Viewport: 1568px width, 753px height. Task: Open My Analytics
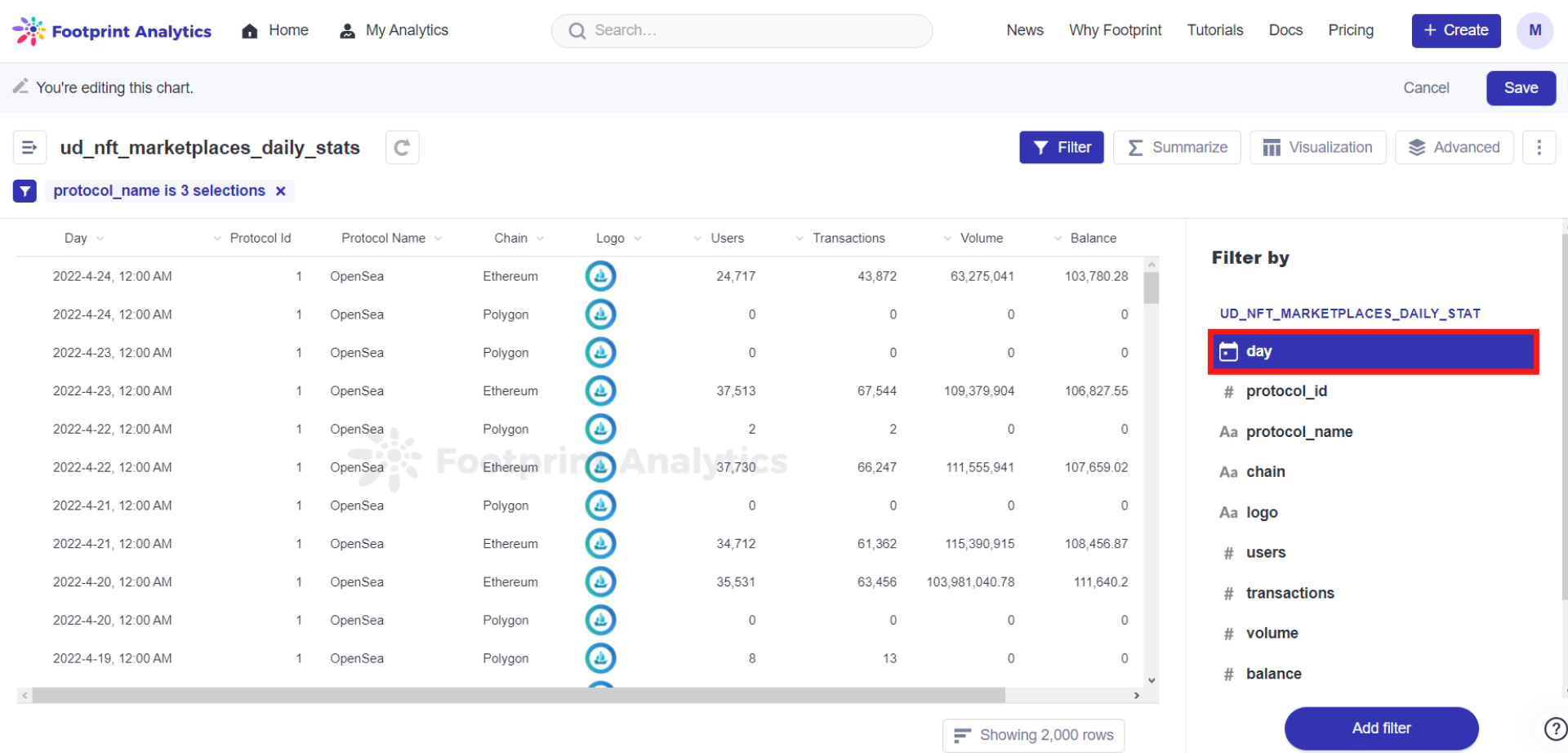[x=394, y=30]
